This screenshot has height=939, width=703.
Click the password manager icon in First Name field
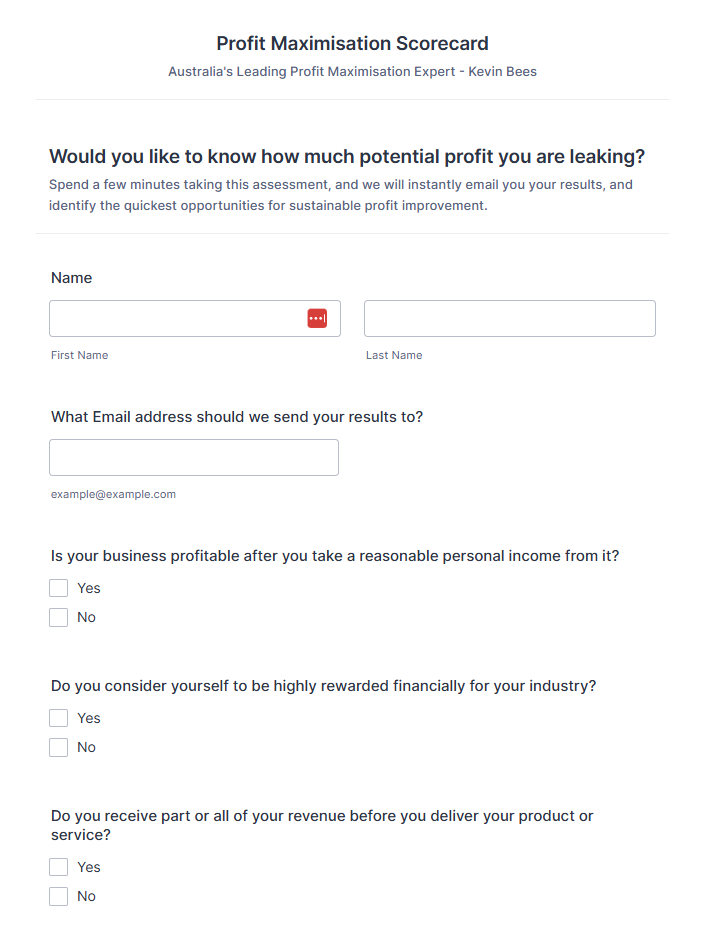point(317,318)
